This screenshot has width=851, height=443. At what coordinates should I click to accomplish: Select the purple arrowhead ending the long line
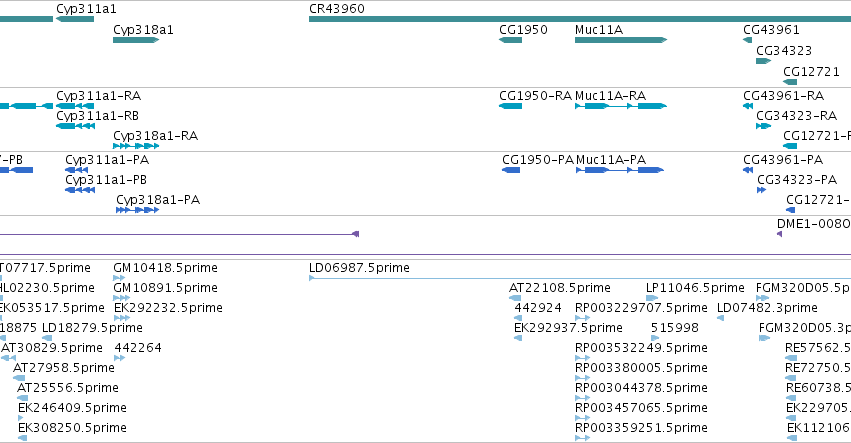355,234
